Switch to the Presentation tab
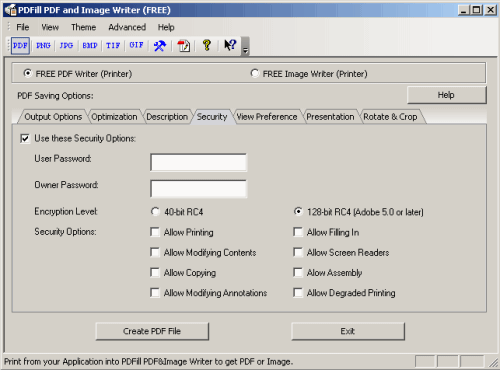Viewport: 500px width, 370px height. tap(330, 117)
